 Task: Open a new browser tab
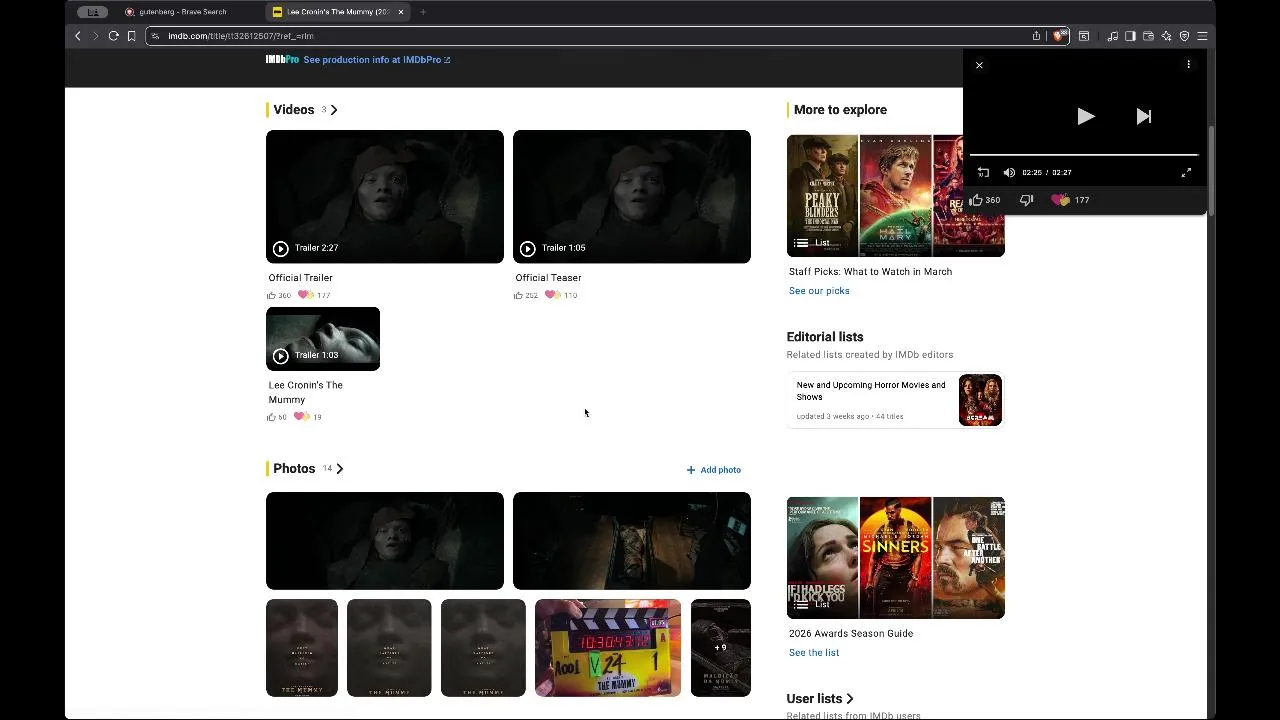pos(423,12)
